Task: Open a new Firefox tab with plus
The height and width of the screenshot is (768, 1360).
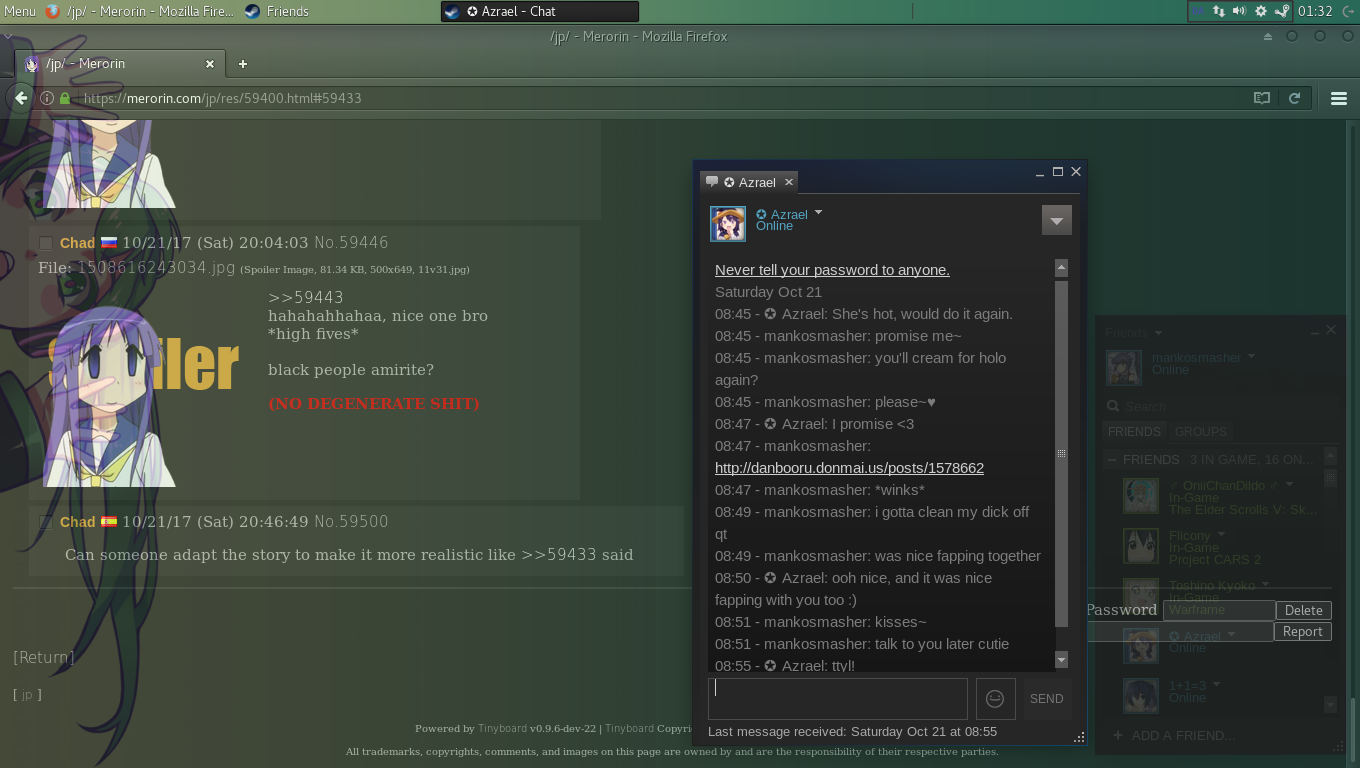Action: [242, 64]
